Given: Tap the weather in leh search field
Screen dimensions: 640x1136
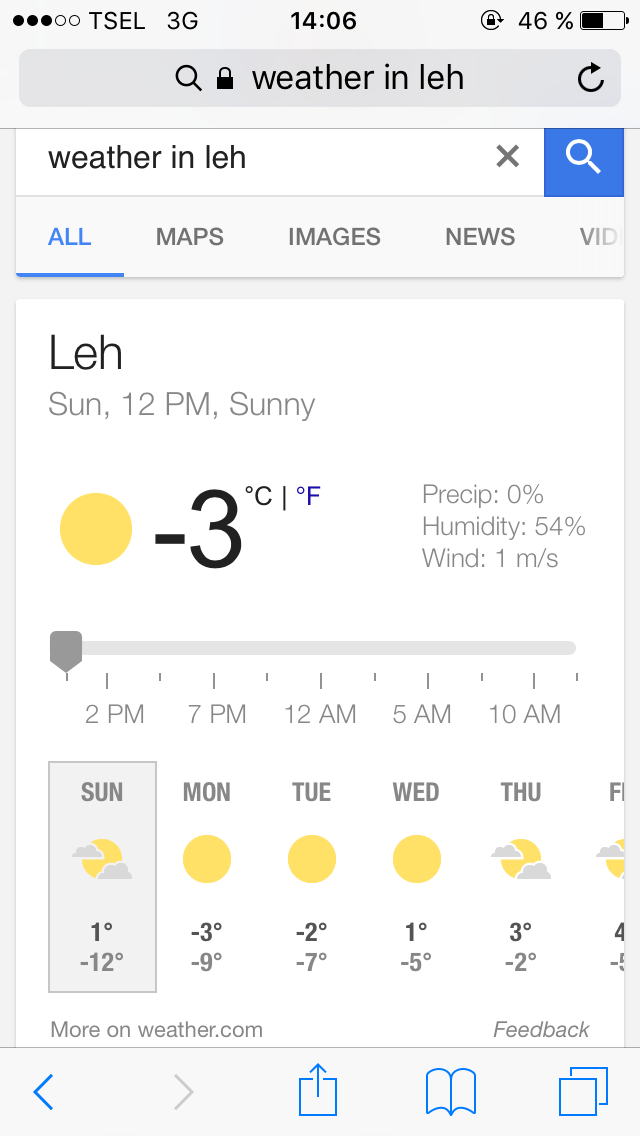Looking at the screenshot, I should 260,157.
